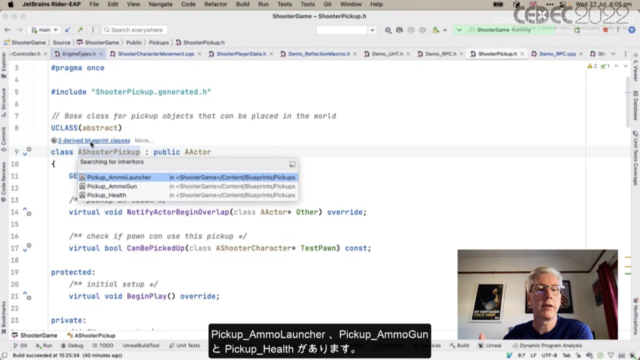Click the green Push arrow icon
The height and width of the screenshot is (360, 640).
pyautogui.click(x=80, y=30)
